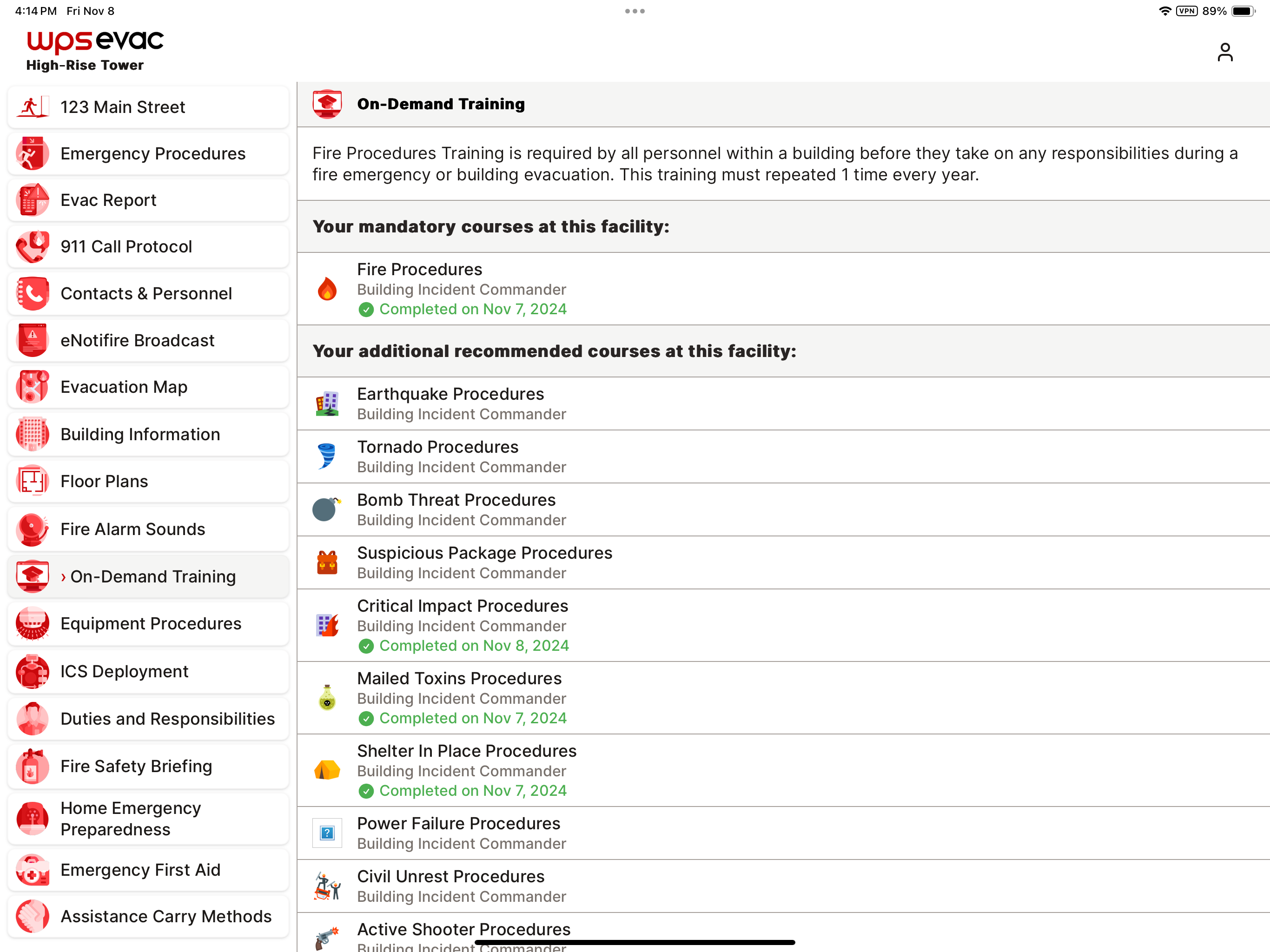This screenshot has height=952, width=1270.
Task: Tap the 123 Main Street running-man icon
Action: [x=33, y=107]
